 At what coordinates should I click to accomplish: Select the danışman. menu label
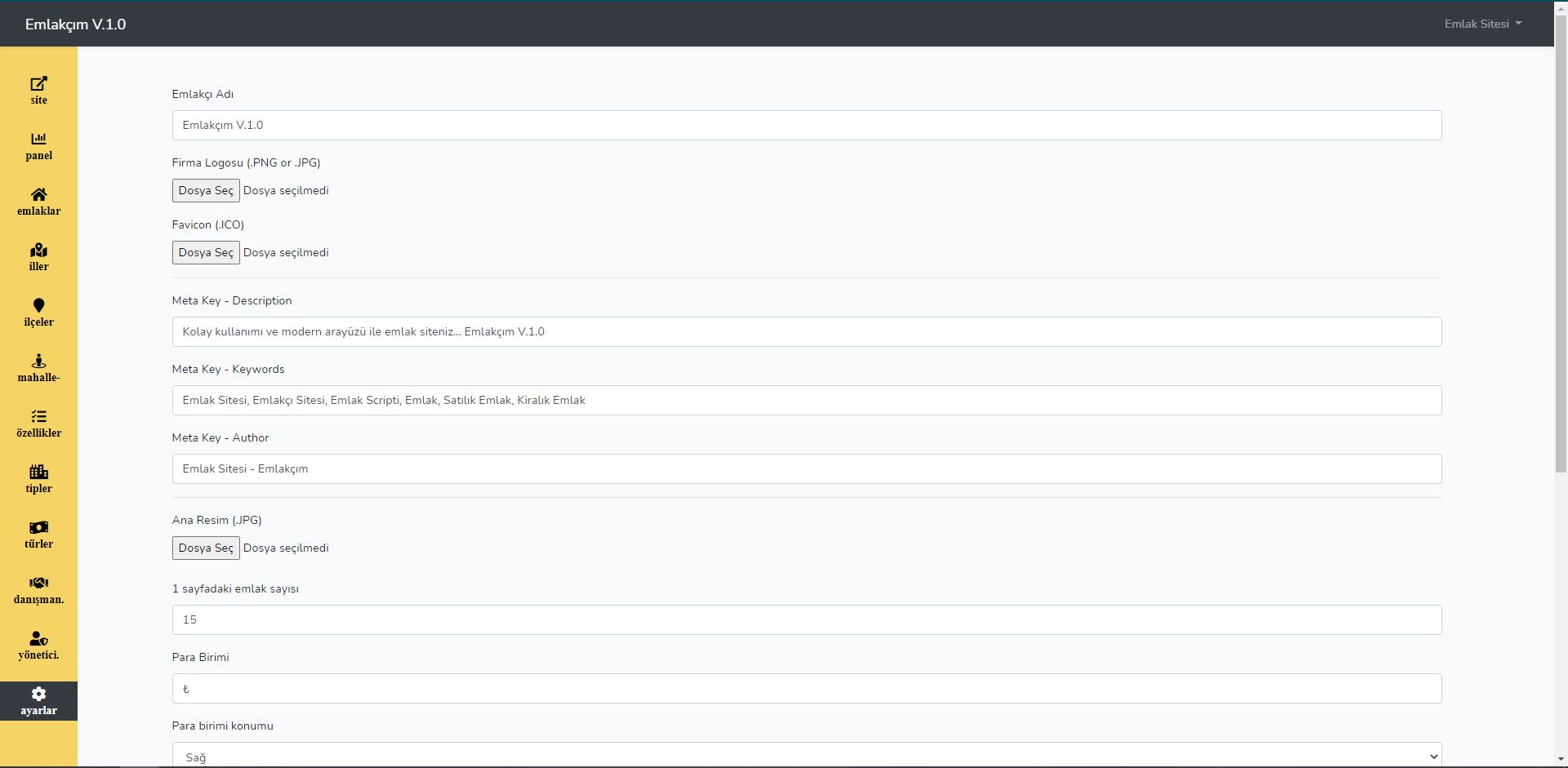tap(38, 600)
